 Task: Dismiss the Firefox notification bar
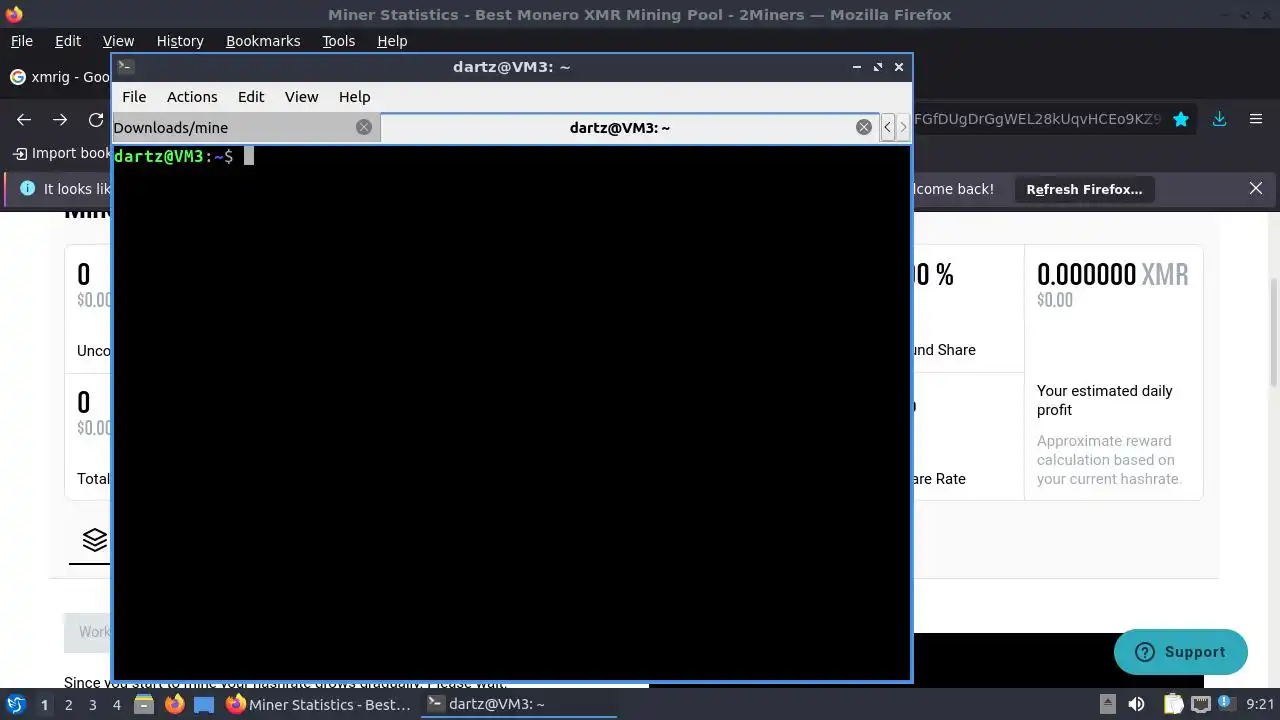tap(1256, 188)
